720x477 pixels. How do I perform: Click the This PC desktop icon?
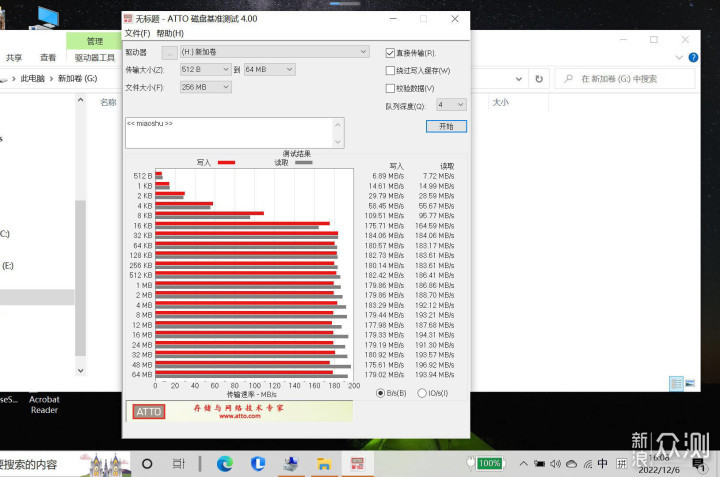tap(46, 17)
